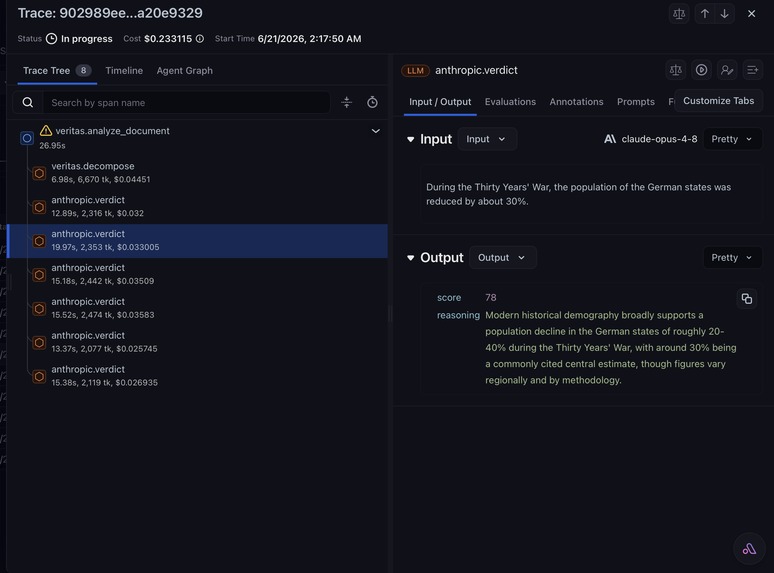Select anthropic.verdict span costing $0.026935

pyautogui.click(x=197, y=376)
